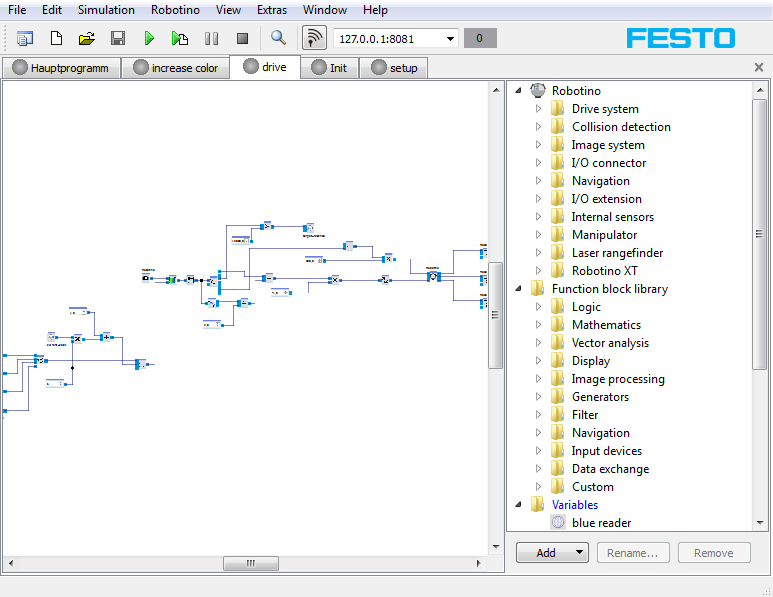Viewport: 773px width, 597px height.
Task: Collapse the Robotino tree node
Action: 518,90
